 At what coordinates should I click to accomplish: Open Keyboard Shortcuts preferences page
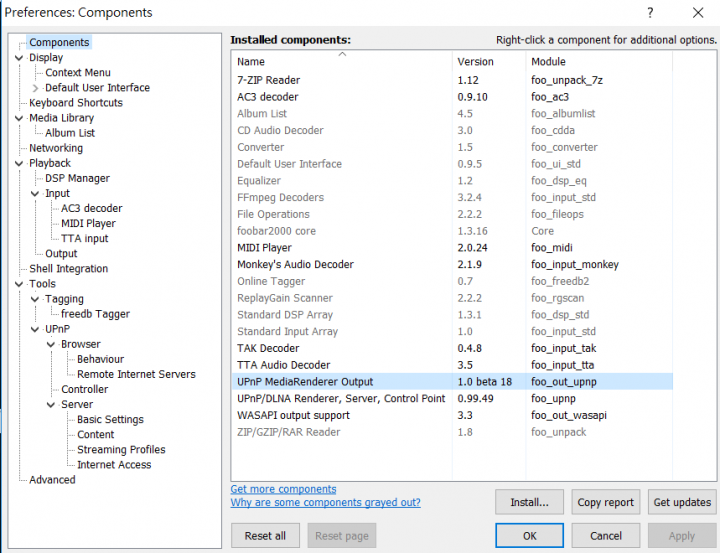pyautogui.click(x=76, y=103)
